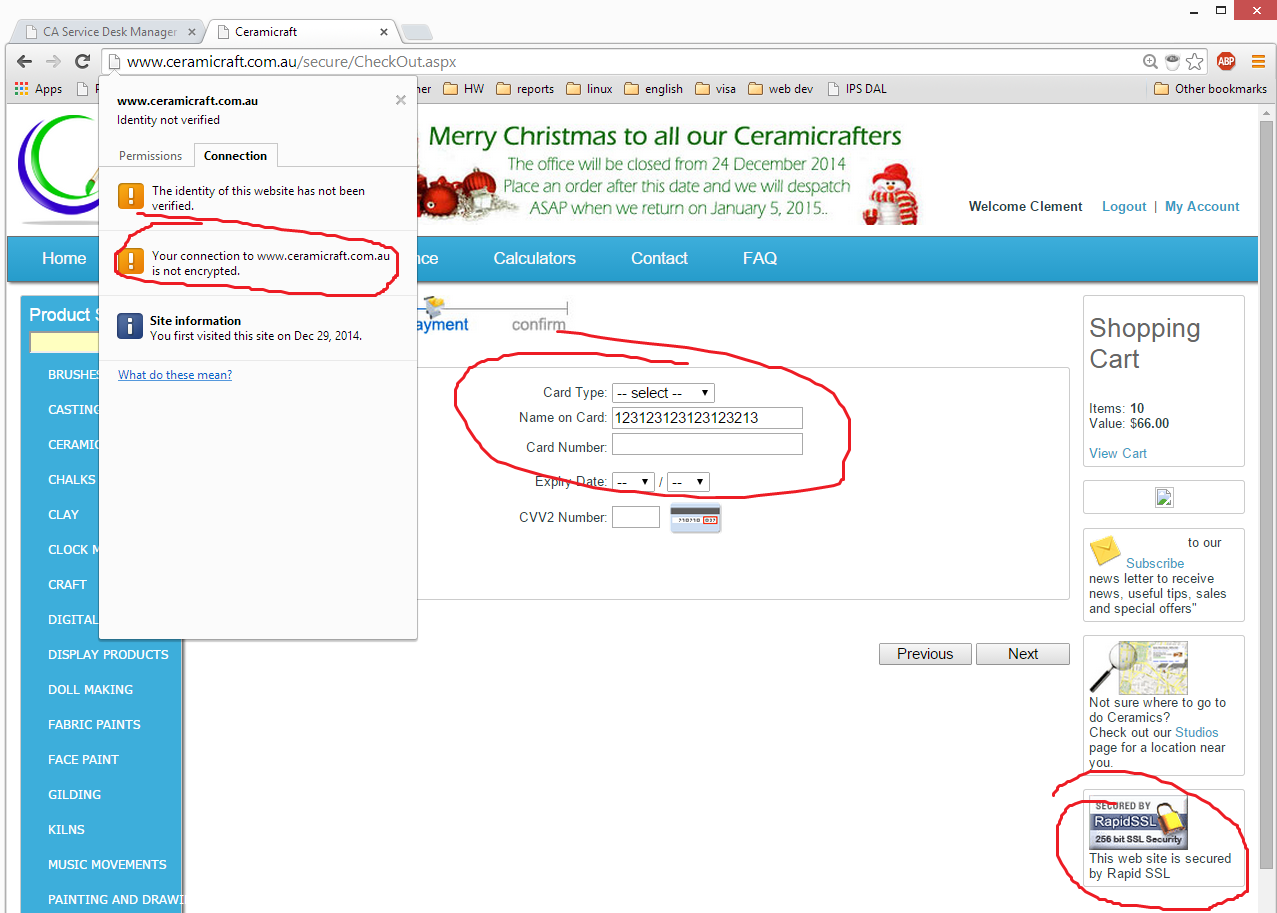Viewport: 1277px width, 913px height.
Task: Open the IPS DAL bookmark
Action: coord(857,89)
